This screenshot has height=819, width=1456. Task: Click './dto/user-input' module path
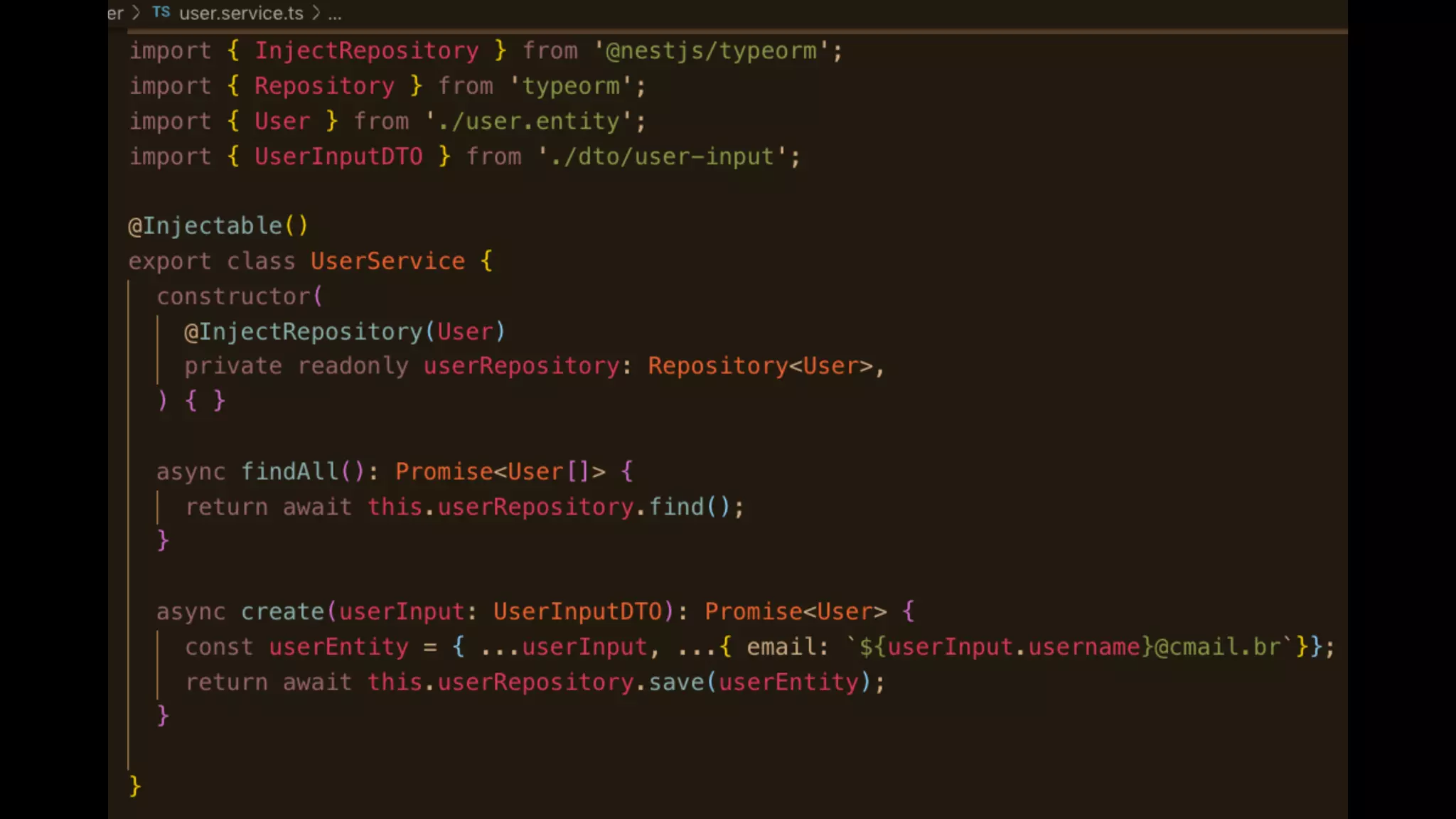click(662, 156)
